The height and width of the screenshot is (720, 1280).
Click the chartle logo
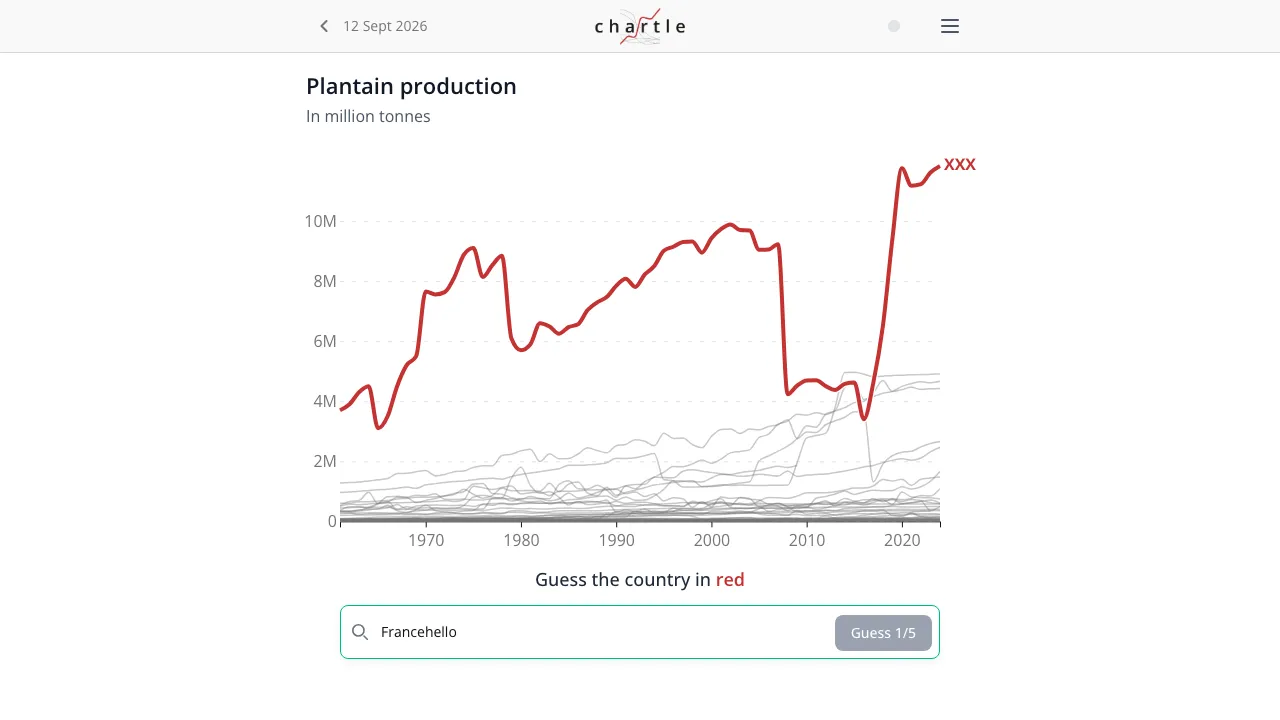[x=640, y=26]
